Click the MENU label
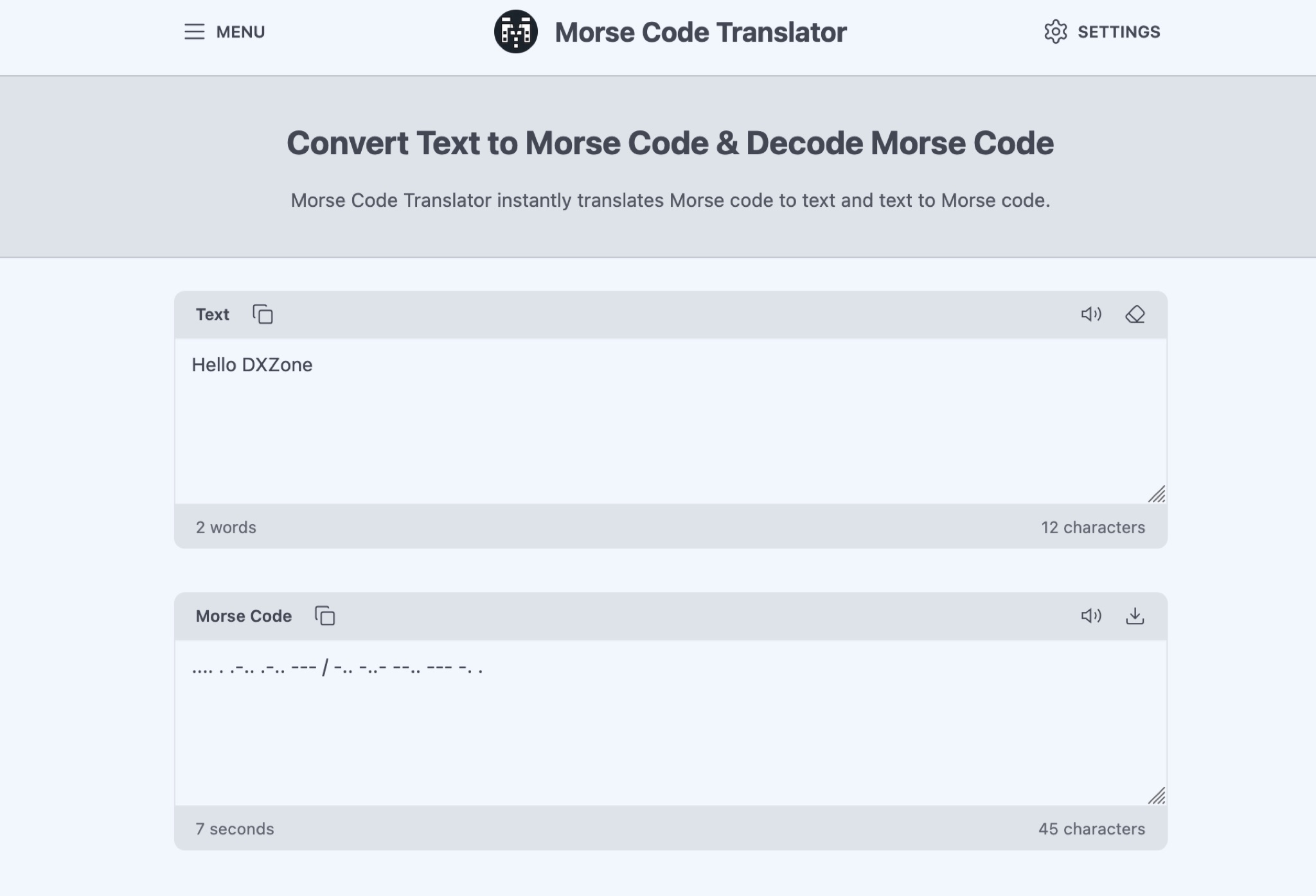The image size is (1316, 896). [240, 32]
